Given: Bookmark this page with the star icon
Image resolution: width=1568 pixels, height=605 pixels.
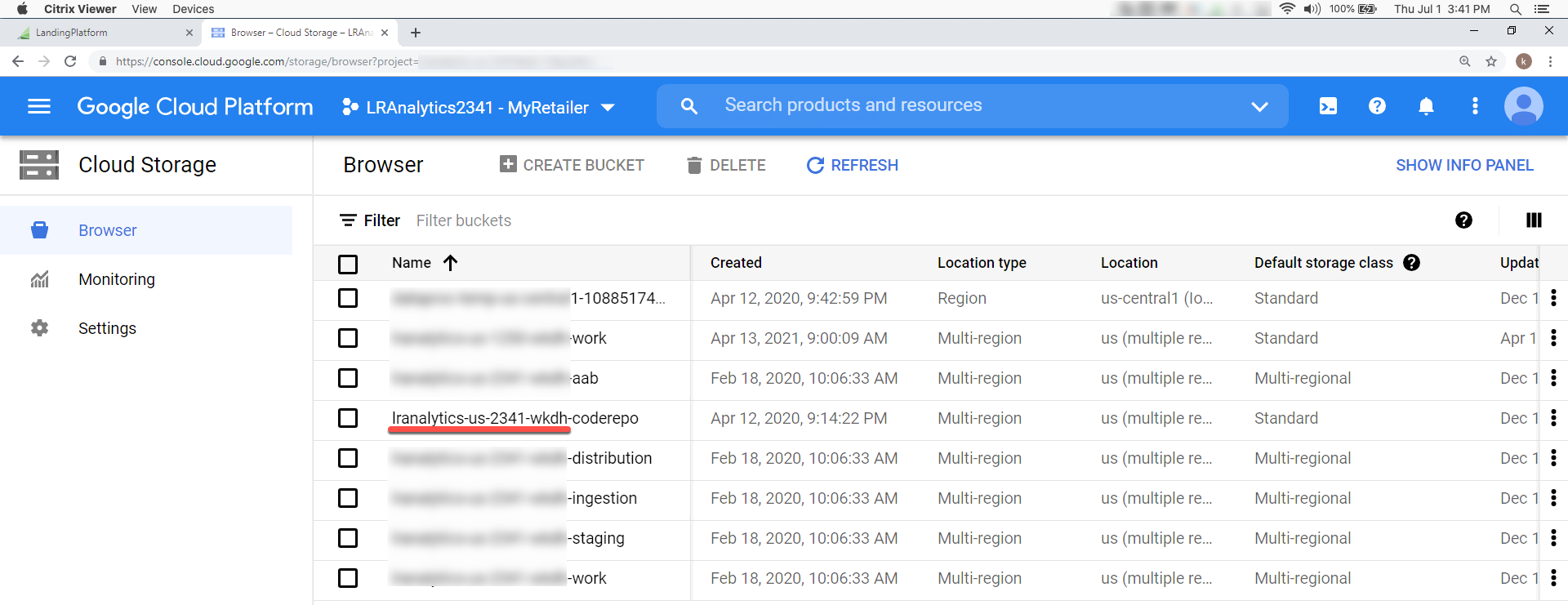Looking at the screenshot, I should pos(1491,61).
